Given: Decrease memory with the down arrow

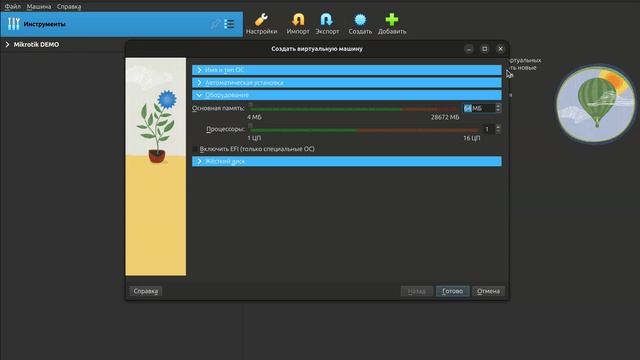Looking at the screenshot, I should [498, 111].
